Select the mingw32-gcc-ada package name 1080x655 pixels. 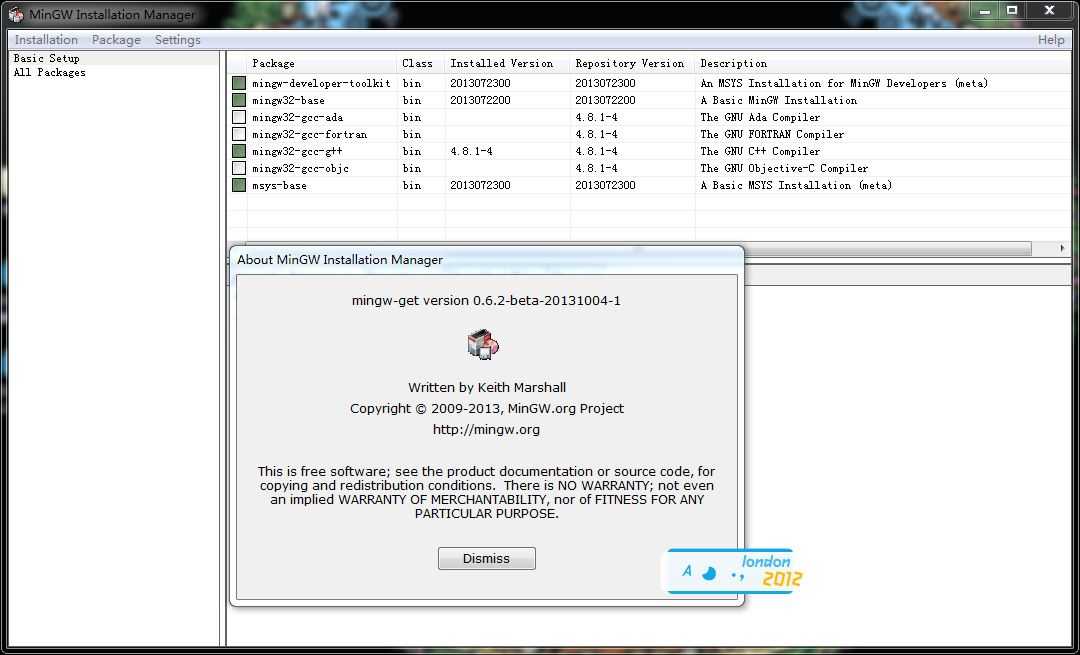click(x=297, y=118)
